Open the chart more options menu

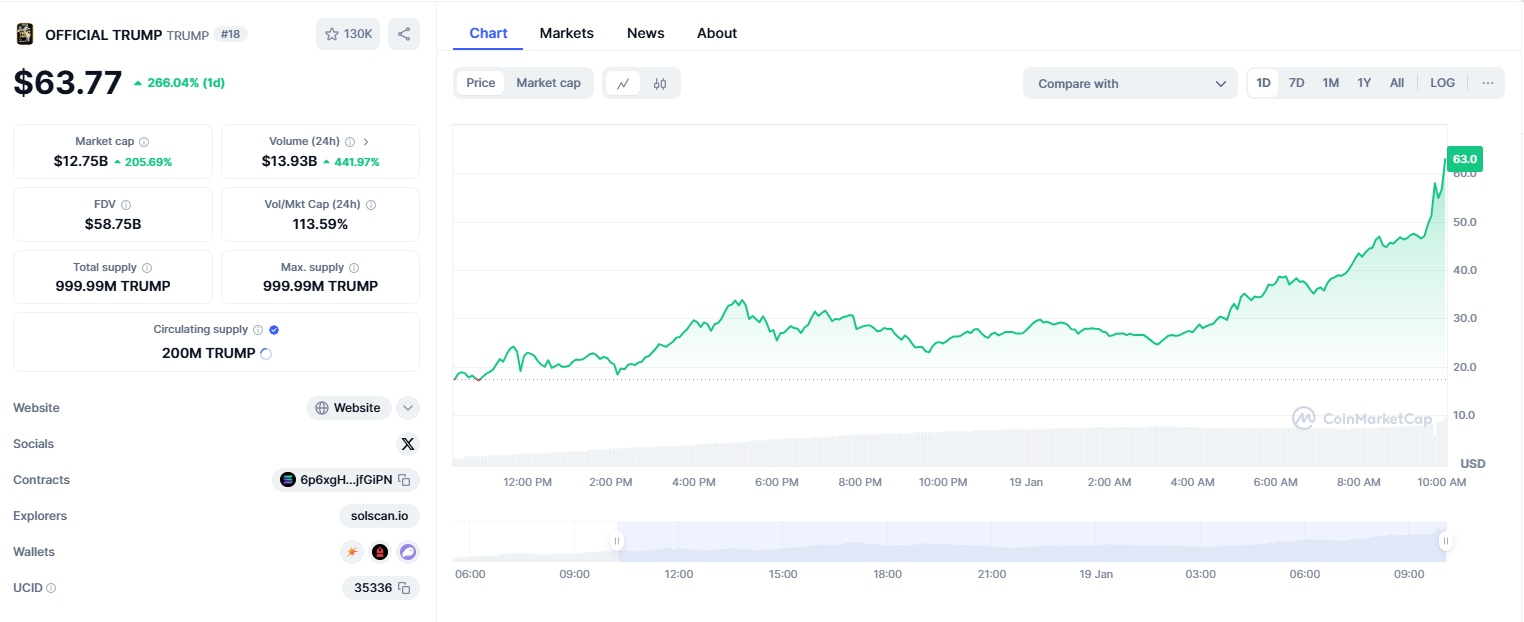(x=1487, y=83)
